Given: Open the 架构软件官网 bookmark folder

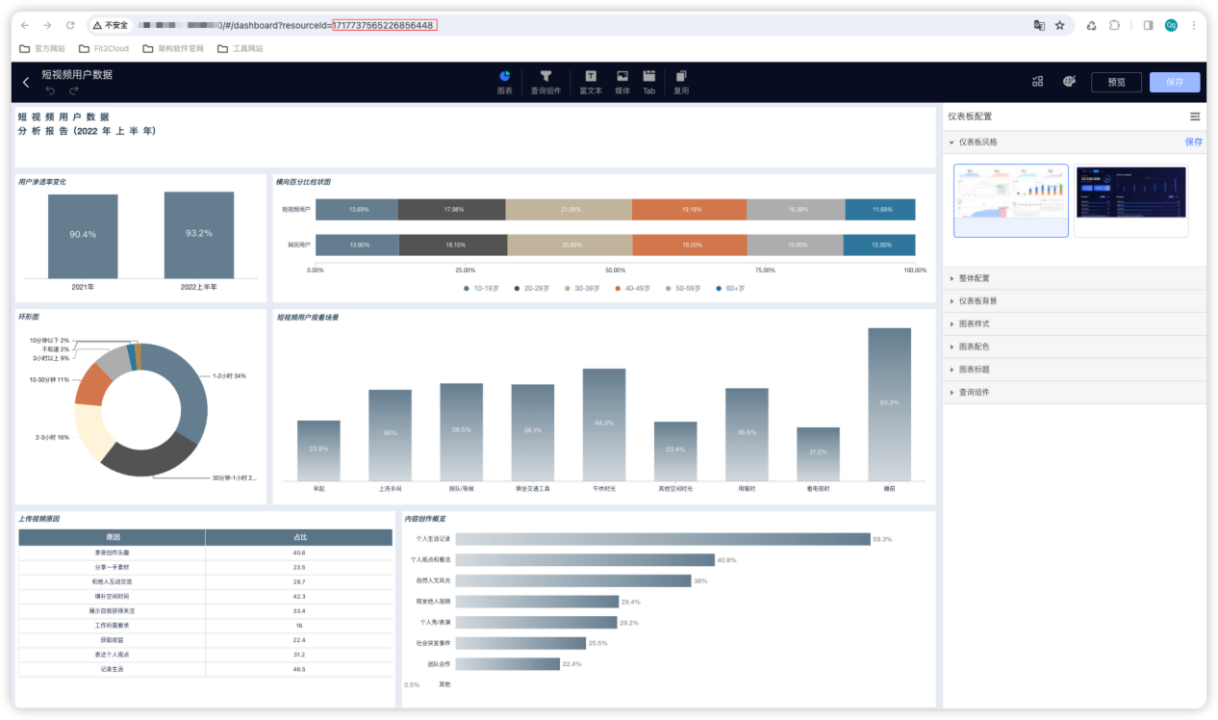Looking at the screenshot, I should [173, 48].
